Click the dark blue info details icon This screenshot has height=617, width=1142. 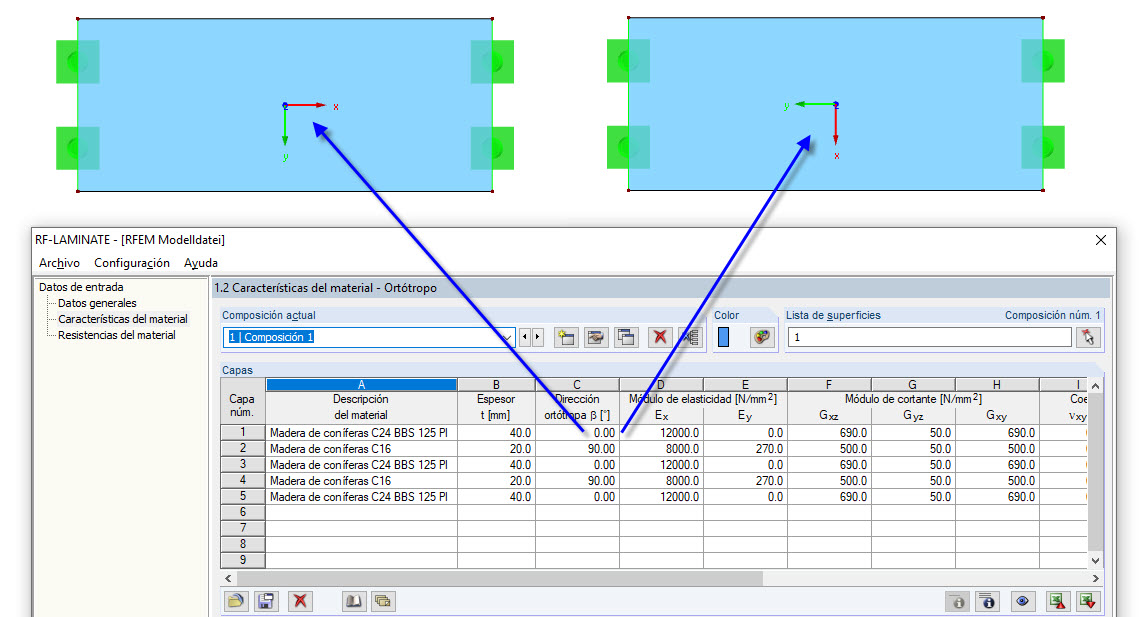point(988,601)
